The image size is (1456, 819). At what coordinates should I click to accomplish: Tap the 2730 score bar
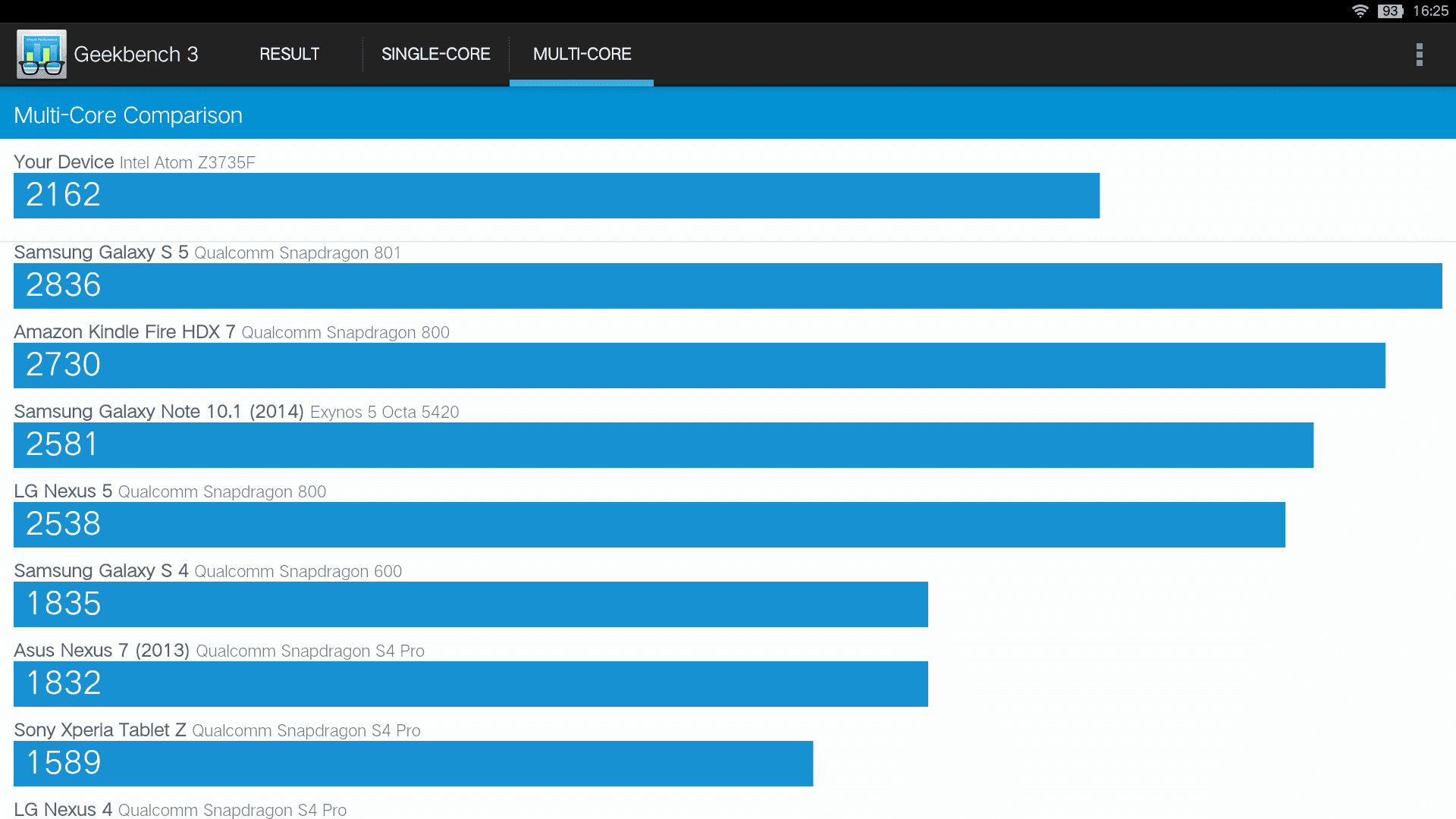point(699,366)
